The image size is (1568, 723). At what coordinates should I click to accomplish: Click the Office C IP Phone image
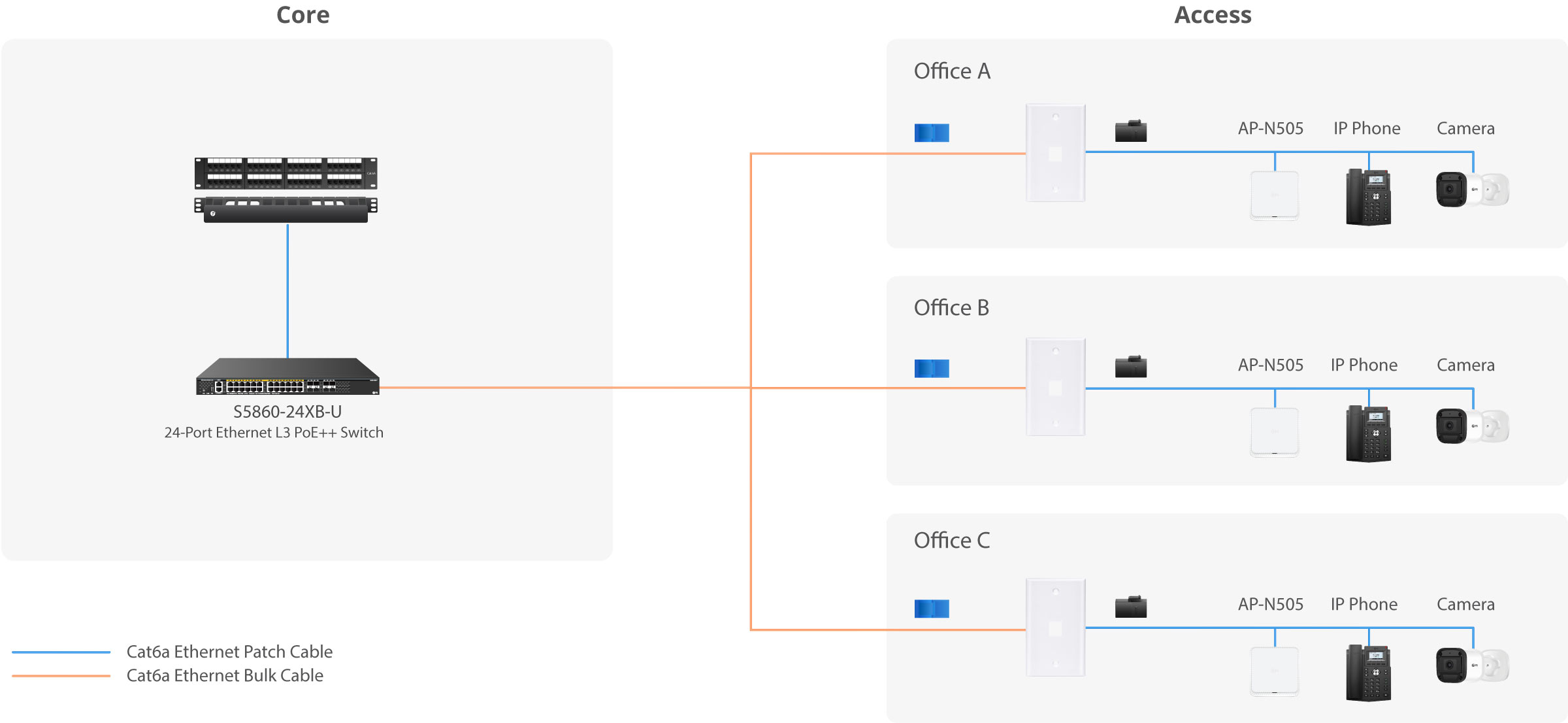click(1369, 673)
